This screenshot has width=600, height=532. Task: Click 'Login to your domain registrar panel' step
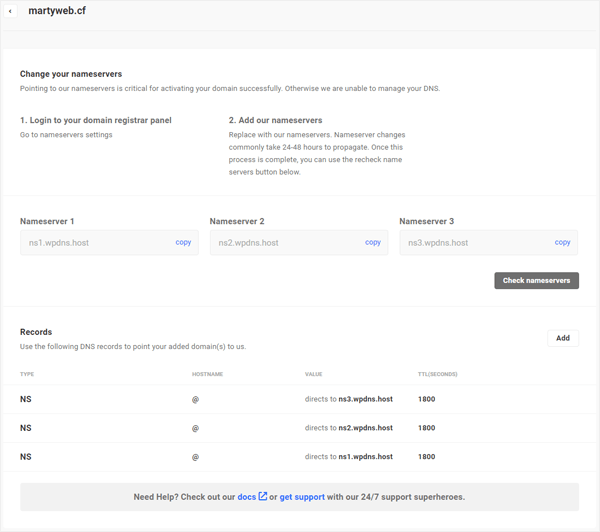[x=96, y=120]
